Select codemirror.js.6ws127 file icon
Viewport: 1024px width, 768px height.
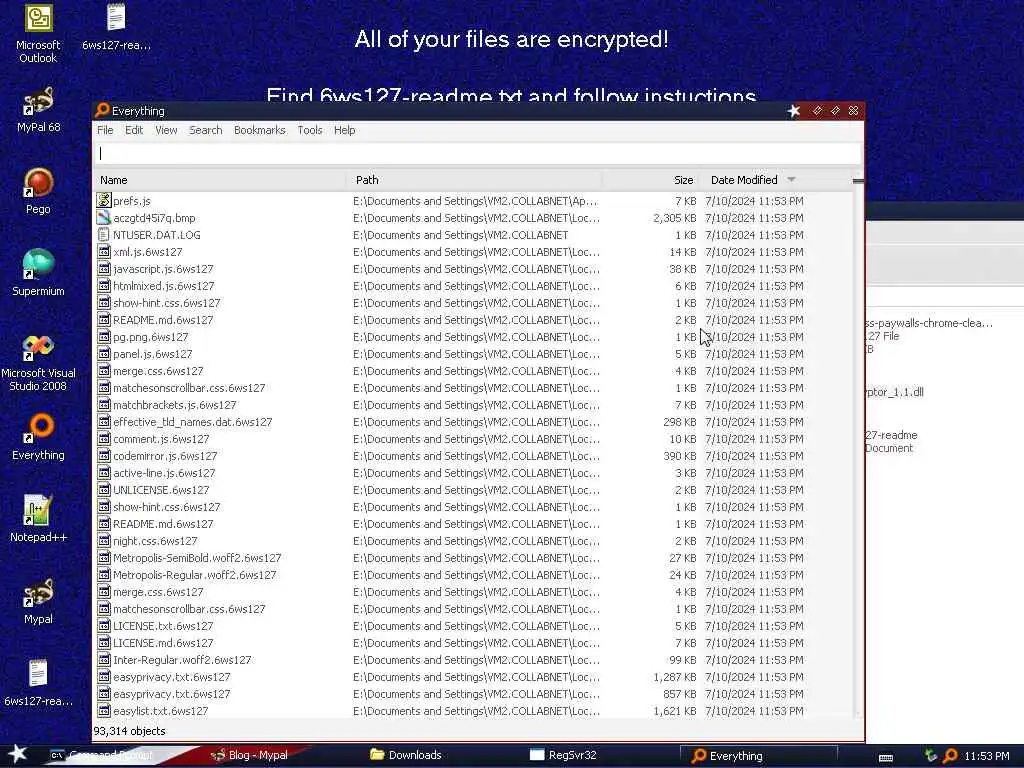pos(103,456)
